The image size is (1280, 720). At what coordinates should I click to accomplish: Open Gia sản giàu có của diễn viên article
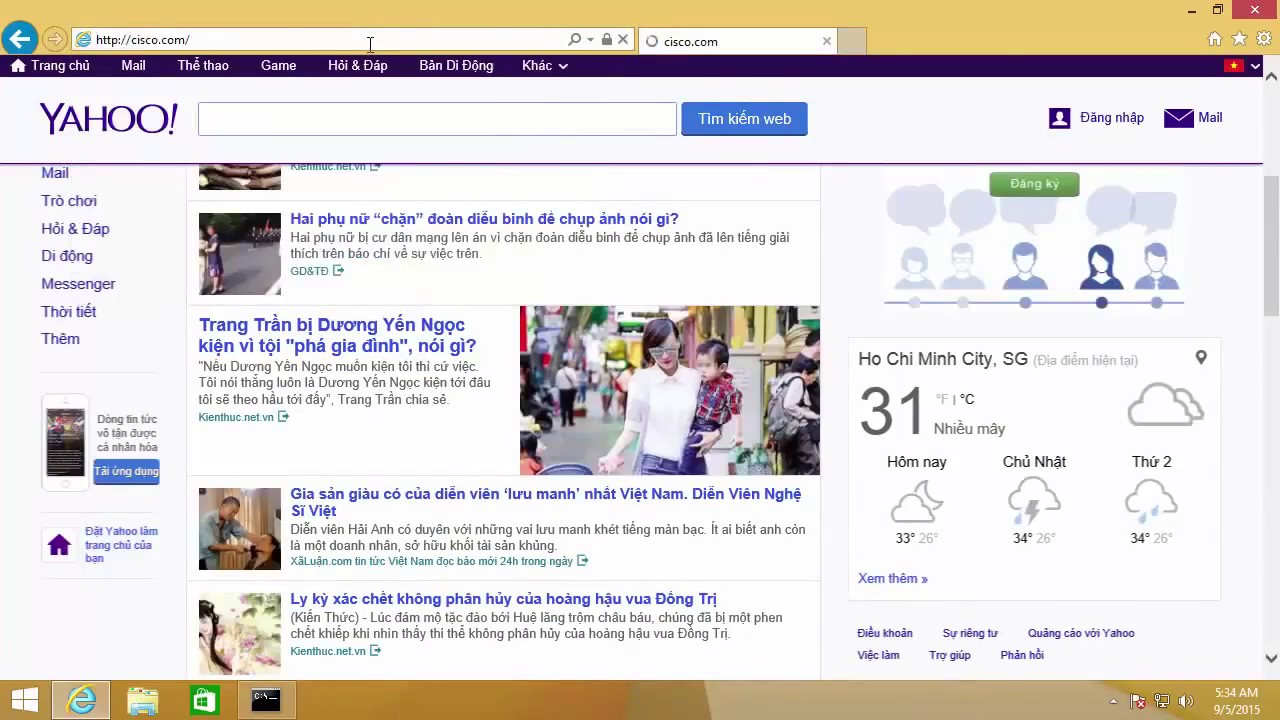(546, 502)
